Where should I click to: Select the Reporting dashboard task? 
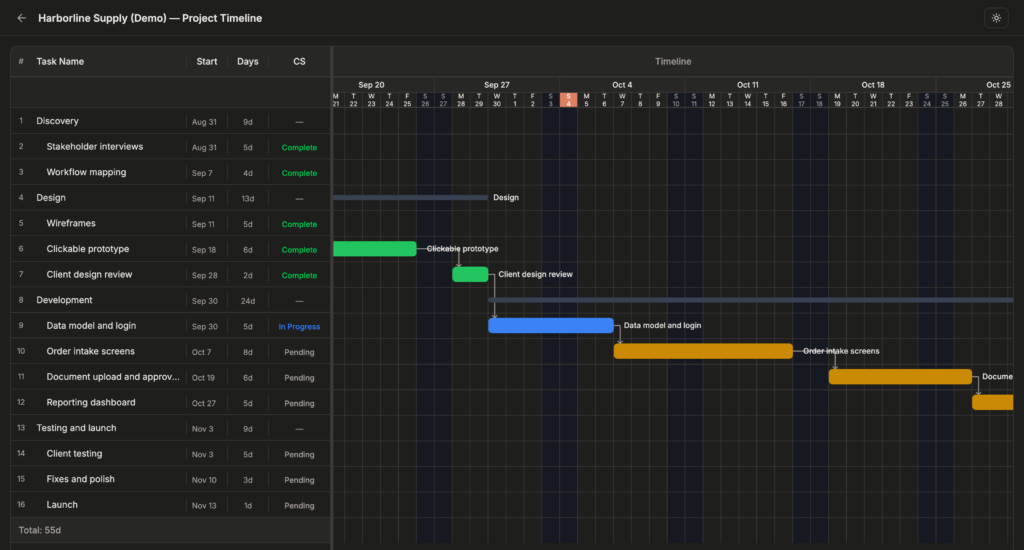170,402
